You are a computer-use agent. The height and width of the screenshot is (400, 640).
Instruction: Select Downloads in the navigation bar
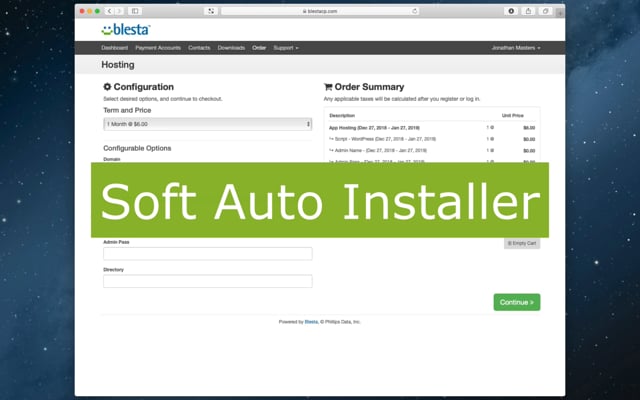(x=231, y=48)
